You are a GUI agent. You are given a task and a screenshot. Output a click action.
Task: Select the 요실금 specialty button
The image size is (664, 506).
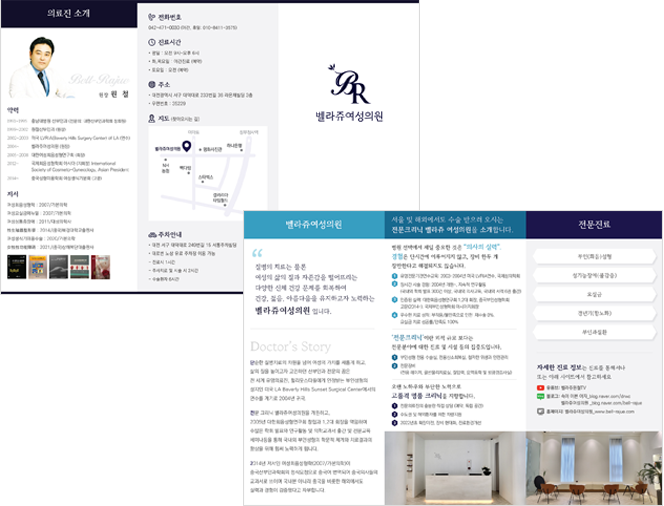tap(595, 294)
